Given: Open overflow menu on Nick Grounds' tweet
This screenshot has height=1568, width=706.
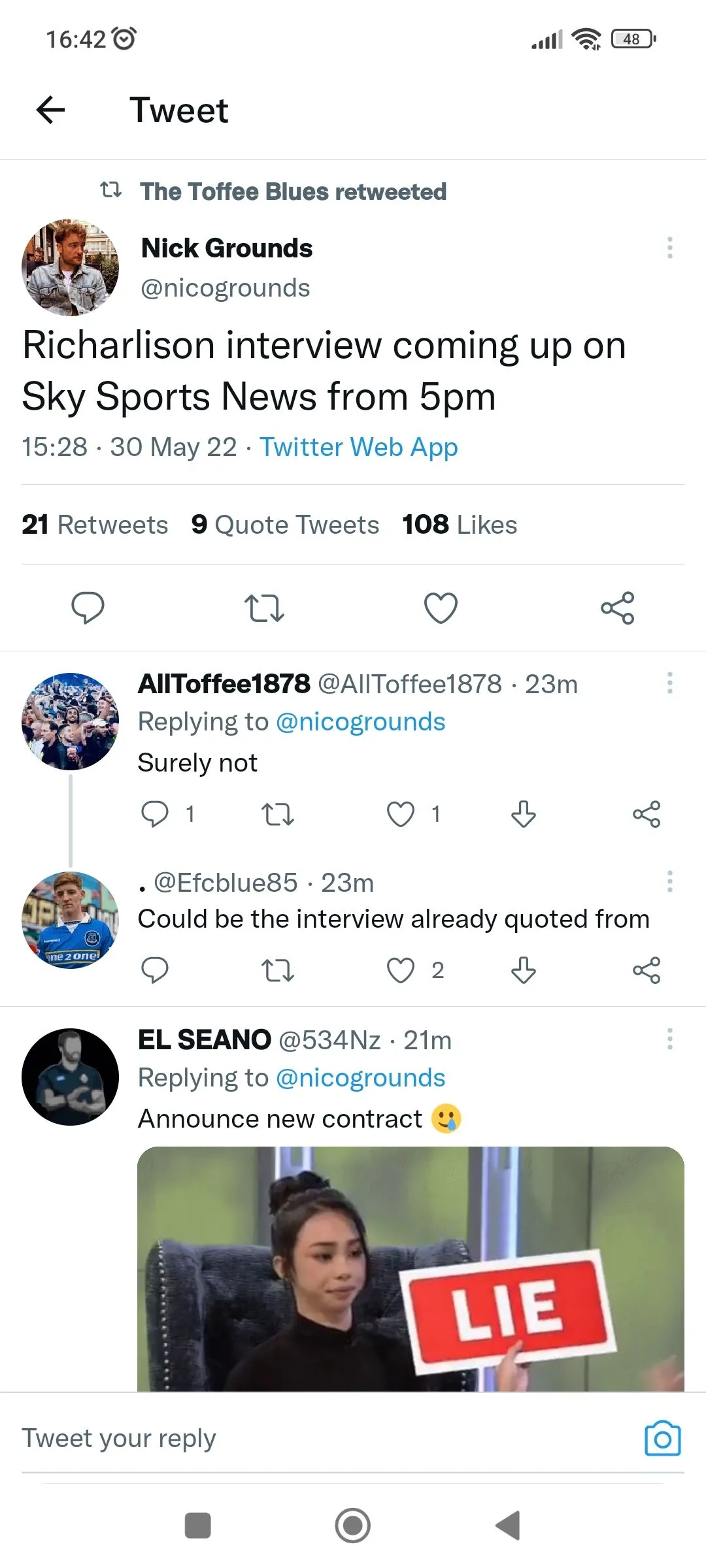Looking at the screenshot, I should point(669,248).
